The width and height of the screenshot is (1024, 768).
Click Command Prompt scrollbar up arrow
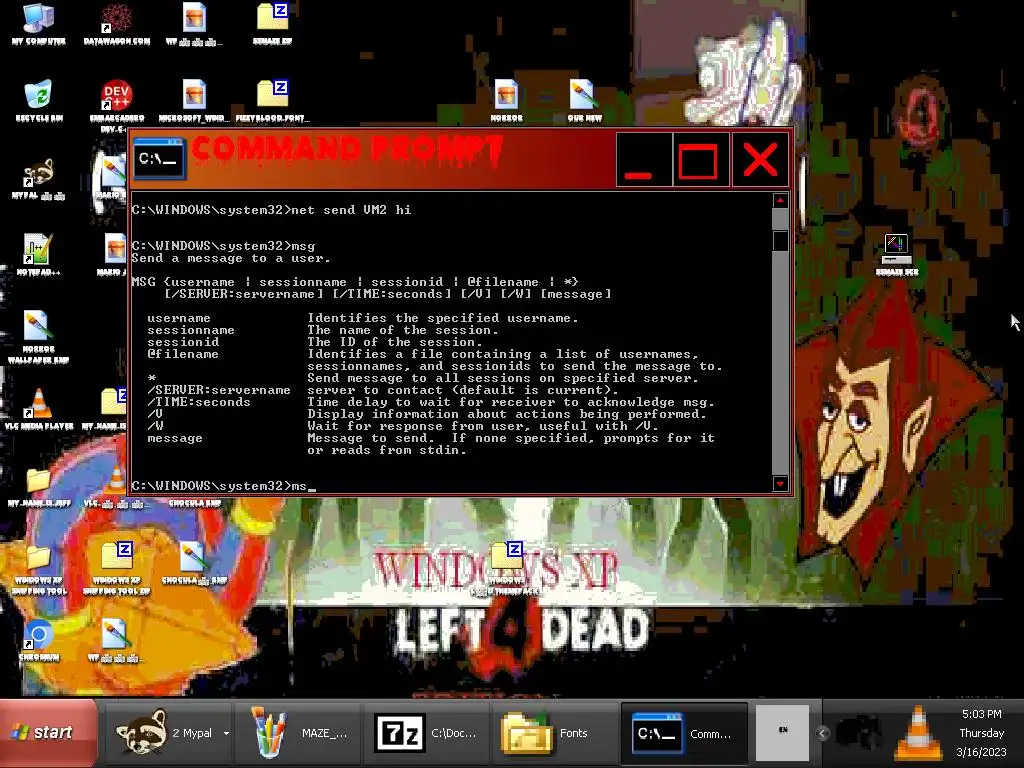(780, 200)
